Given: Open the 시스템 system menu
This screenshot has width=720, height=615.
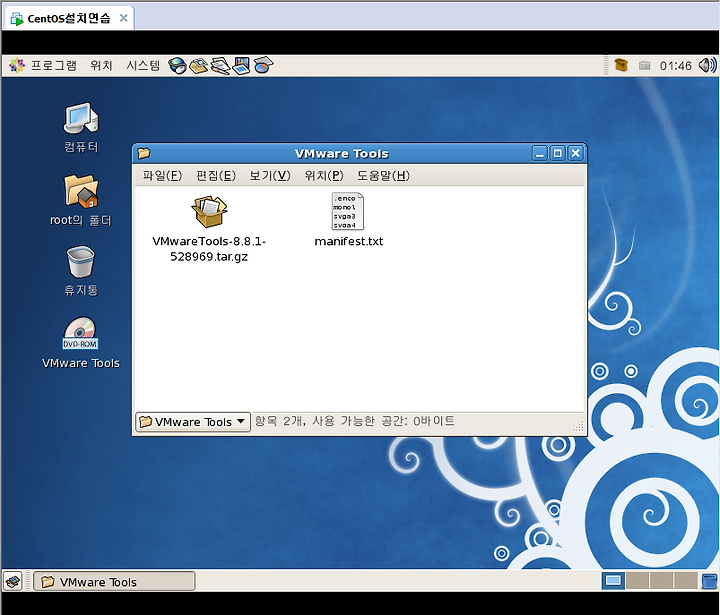Looking at the screenshot, I should pos(143,66).
